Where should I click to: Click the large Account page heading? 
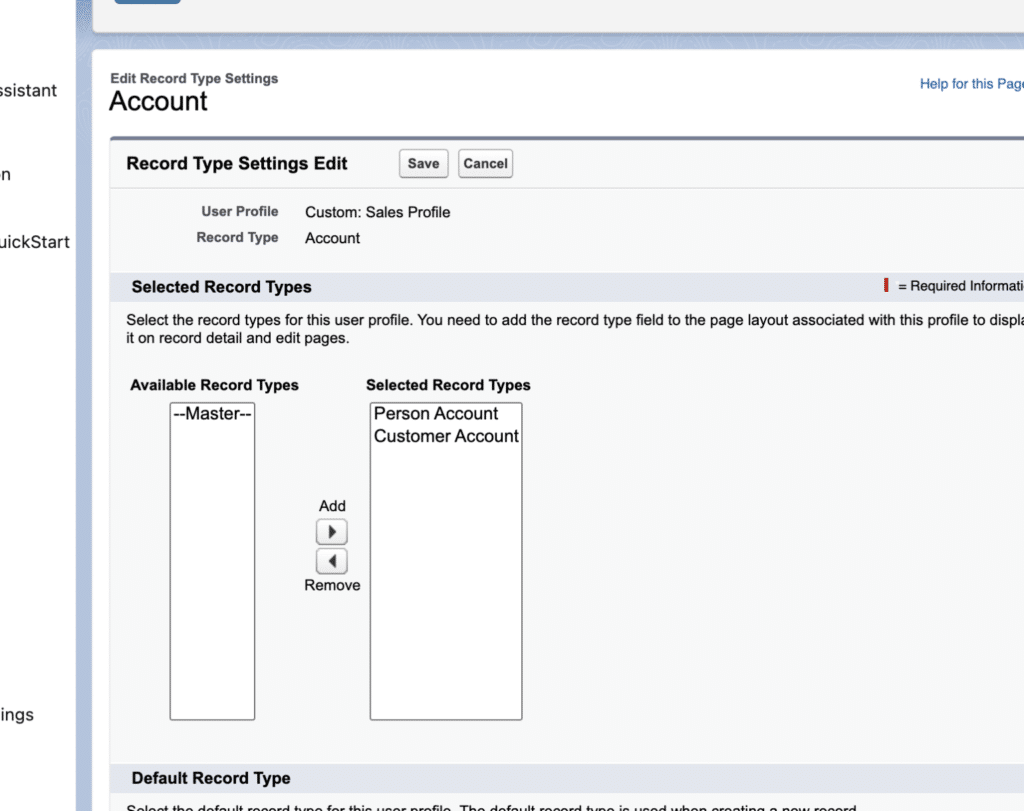point(158,101)
